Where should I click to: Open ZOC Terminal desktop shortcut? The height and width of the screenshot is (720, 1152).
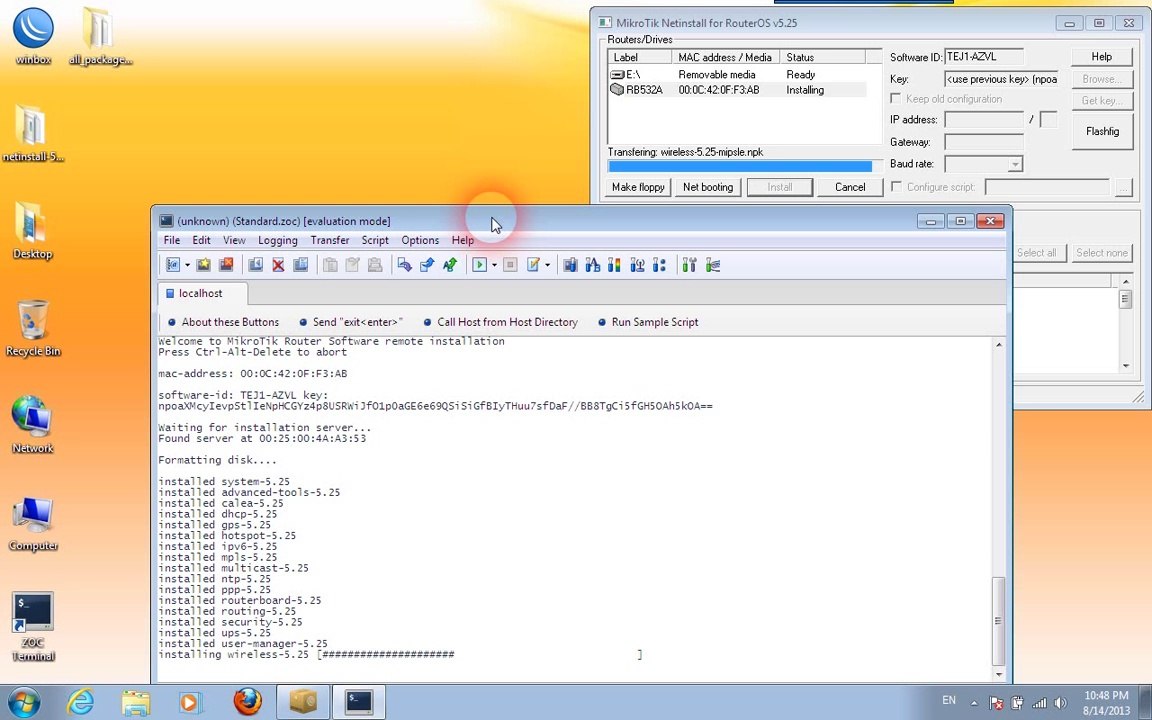[33, 627]
